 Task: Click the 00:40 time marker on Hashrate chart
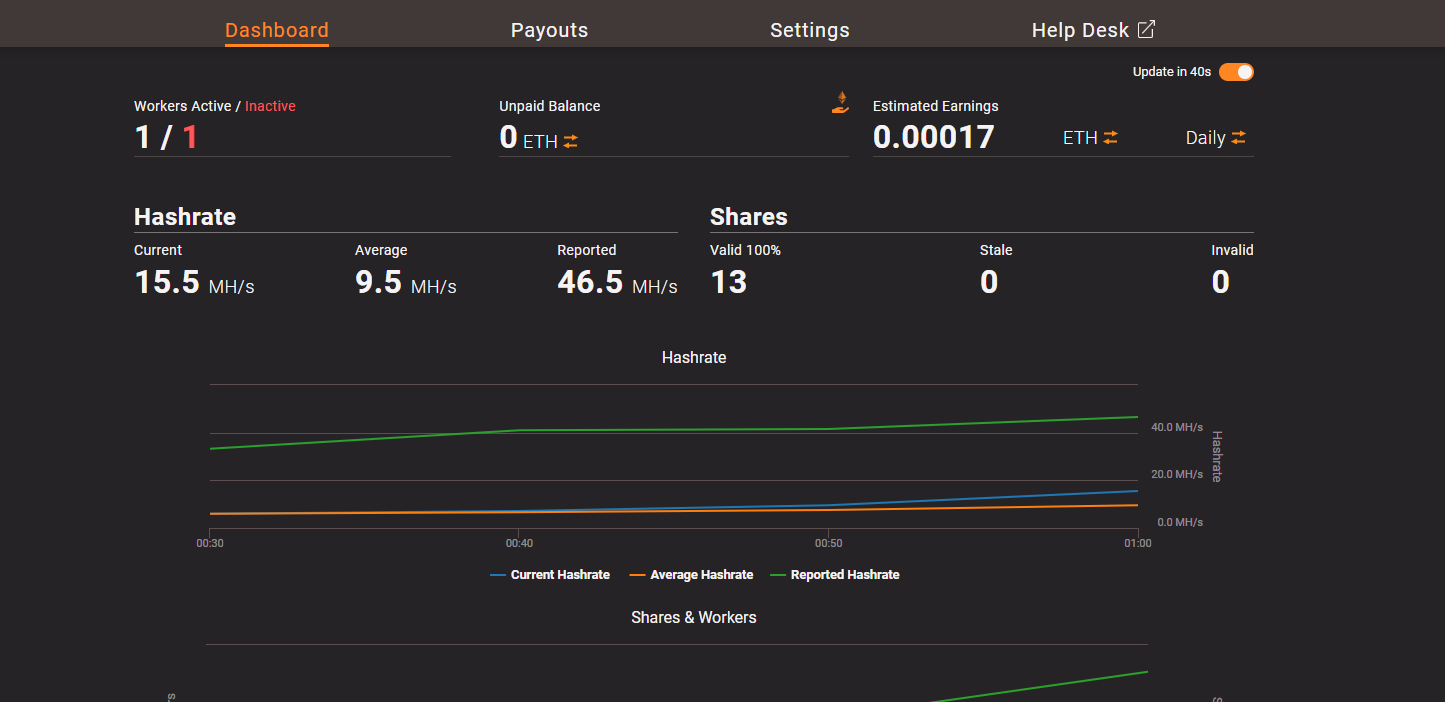pos(519,543)
